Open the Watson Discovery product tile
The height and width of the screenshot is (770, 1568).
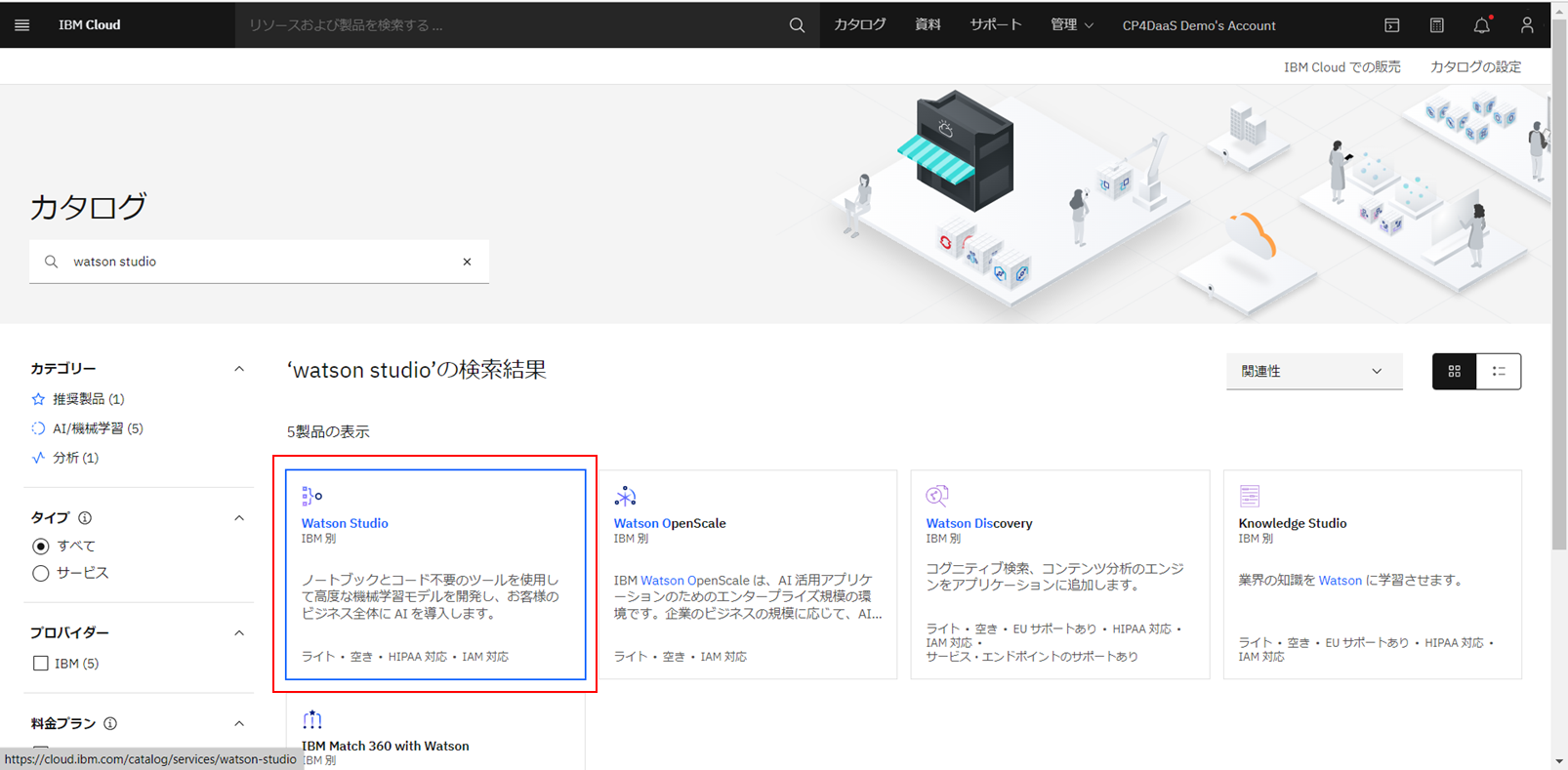(x=1060, y=575)
